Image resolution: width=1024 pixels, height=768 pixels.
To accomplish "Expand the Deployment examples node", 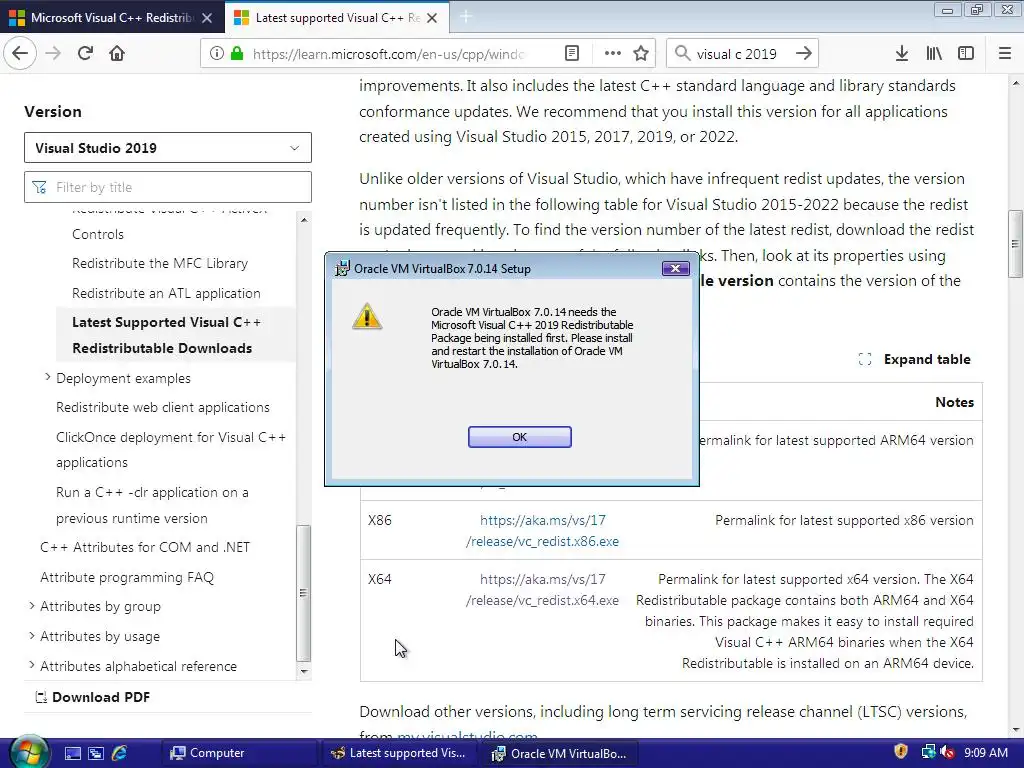I will click(x=48, y=377).
